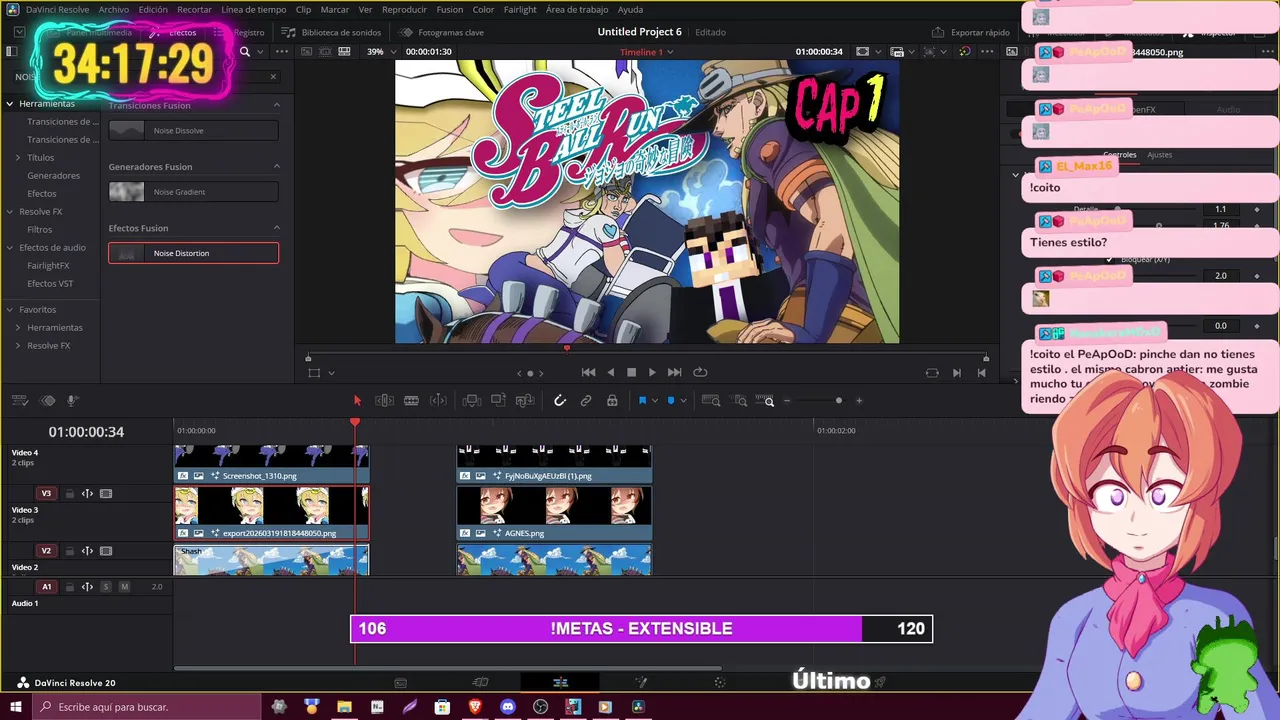This screenshot has height=720, width=1280.
Task: Toggle linked selection chain icon
Action: 586,401
